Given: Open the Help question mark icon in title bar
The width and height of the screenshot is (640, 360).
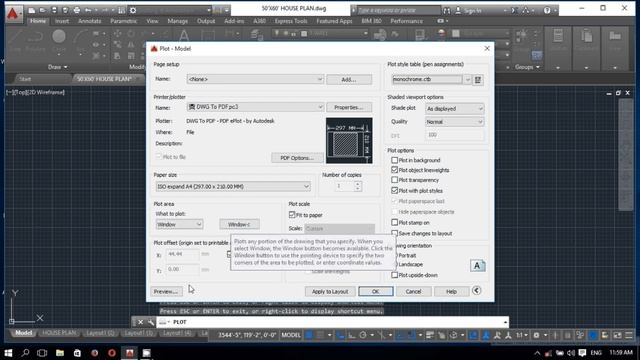Looking at the screenshot, I should [547, 11].
